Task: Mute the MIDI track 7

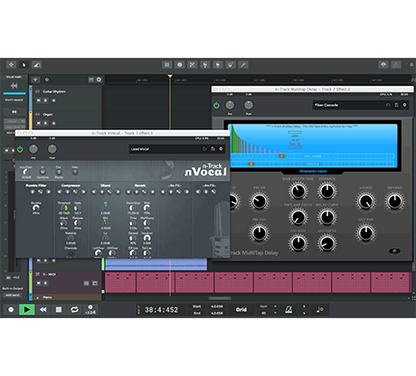Action: point(39,283)
